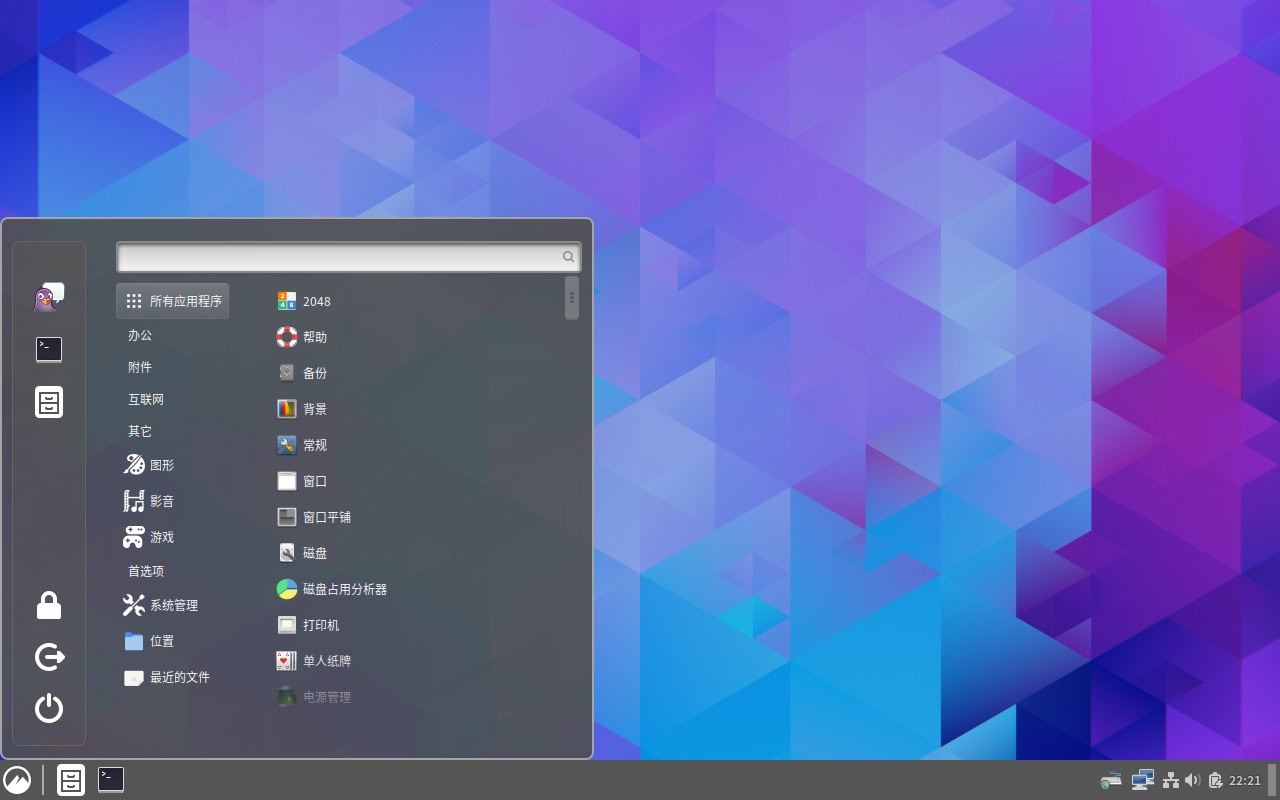
Task: Adjust volume via the speaker tray icon
Action: [1194, 779]
